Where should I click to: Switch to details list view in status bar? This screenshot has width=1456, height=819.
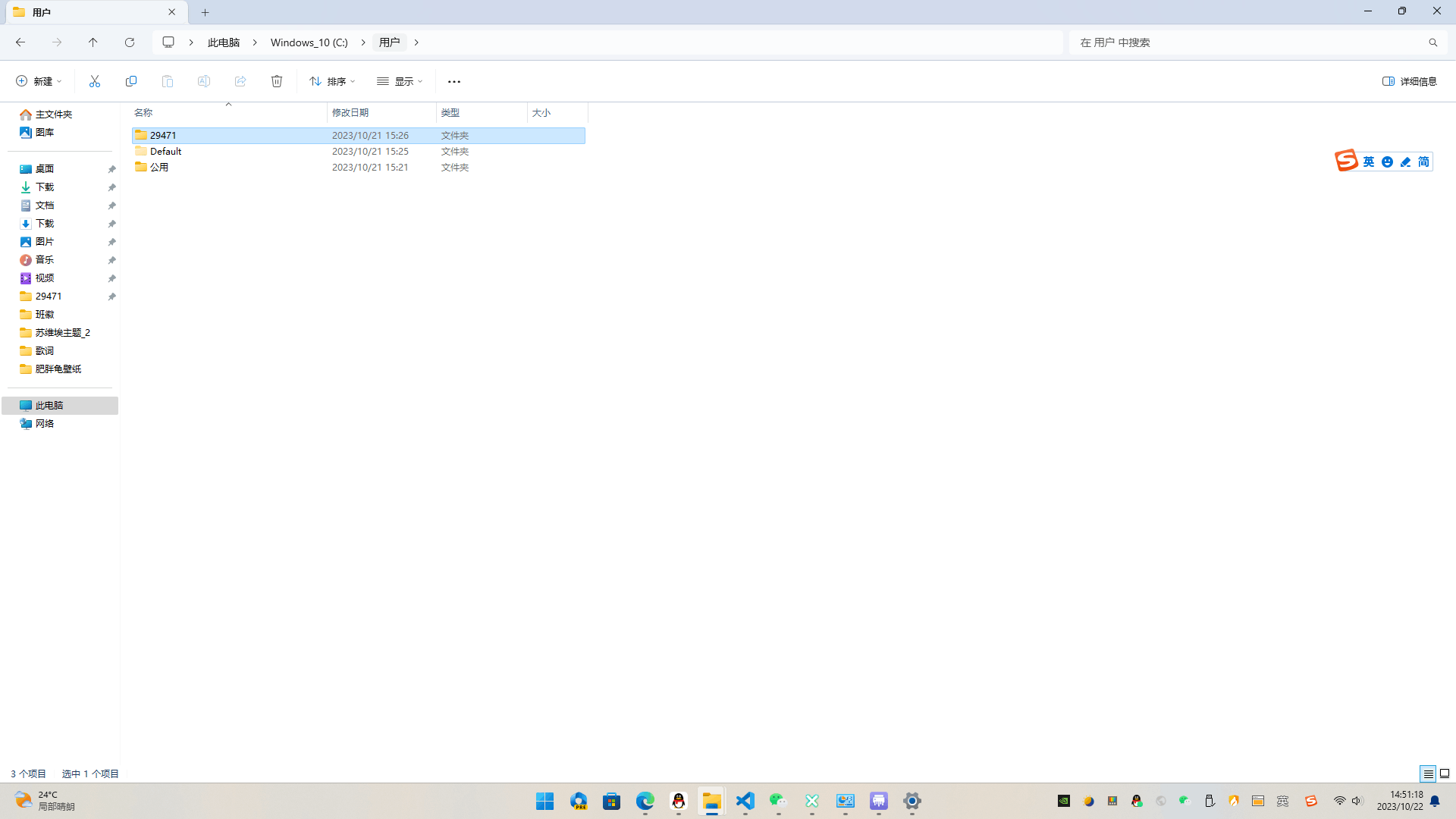click(1428, 773)
